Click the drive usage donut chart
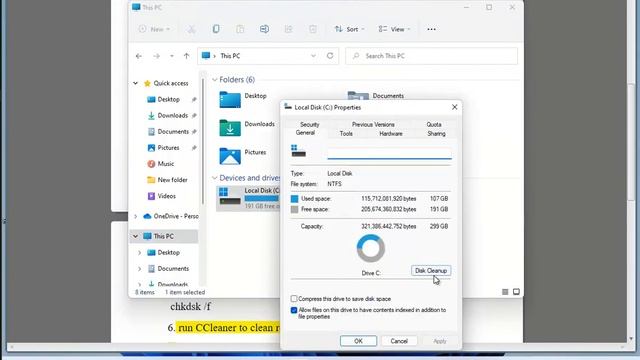This screenshot has width=640, height=360. click(371, 248)
